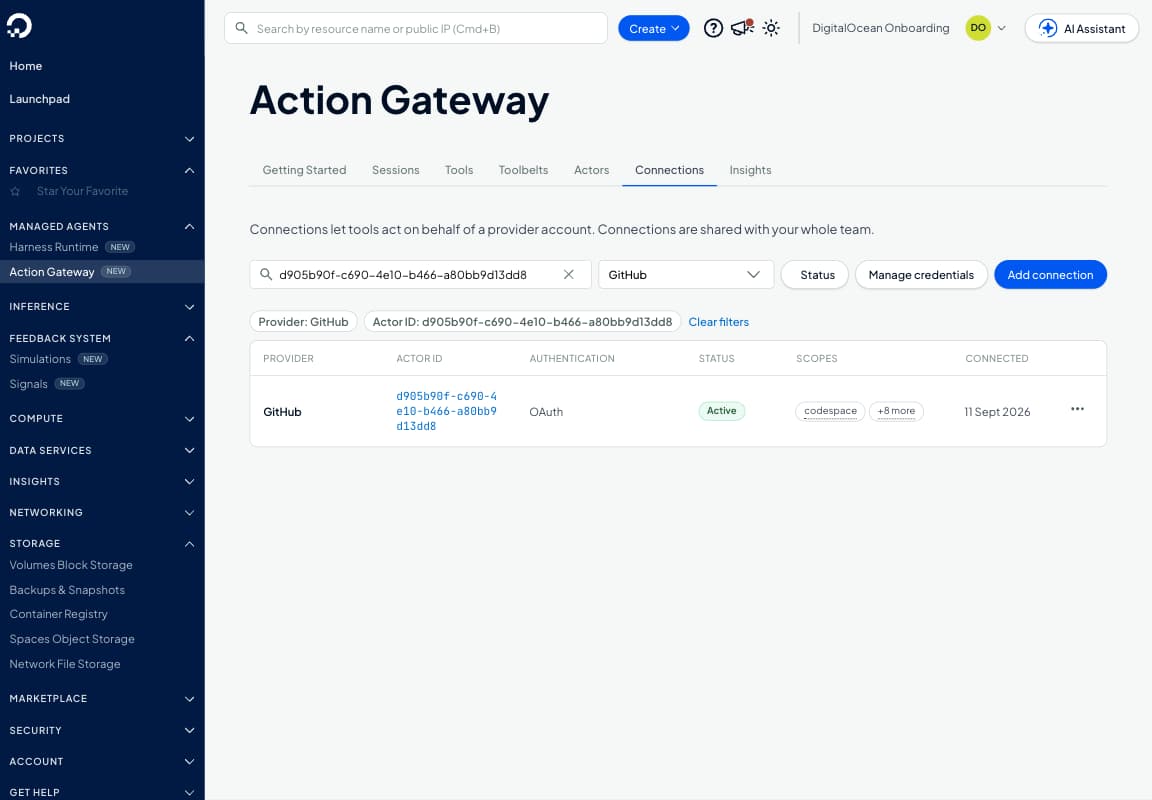
Task: Expand the Networking sidebar section
Action: click(x=102, y=513)
